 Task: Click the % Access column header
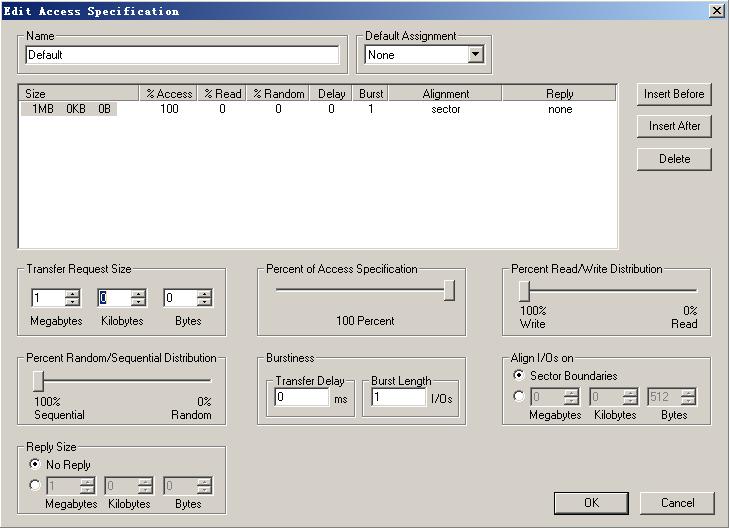tap(168, 94)
